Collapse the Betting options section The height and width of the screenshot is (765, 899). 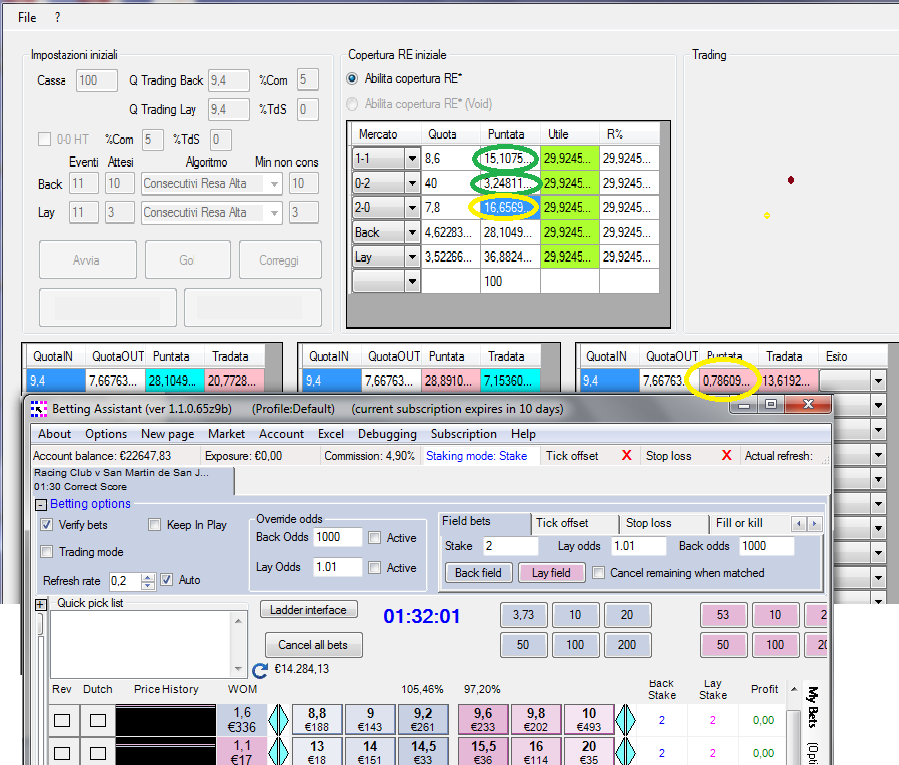40,505
